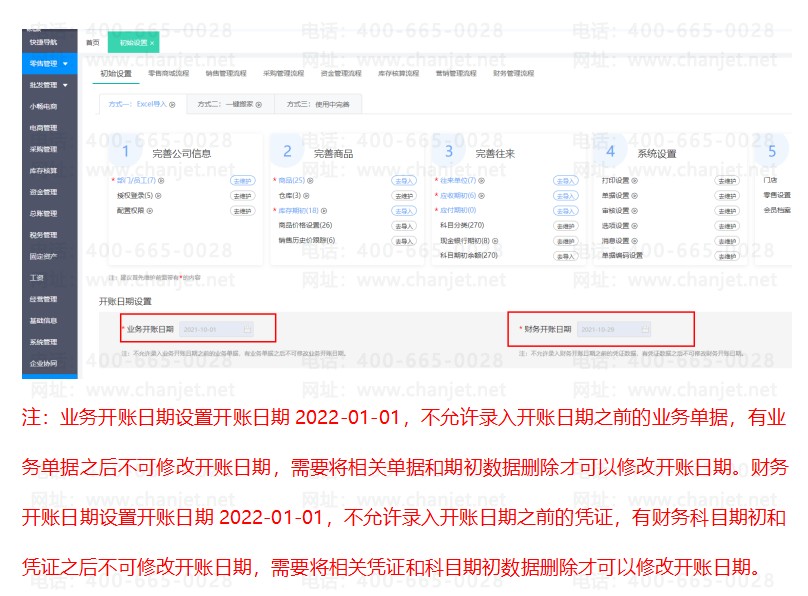Image resolution: width=808 pixels, height=596 pixels.
Task: Open 资金管理 in the sidebar
Action: tap(43, 192)
